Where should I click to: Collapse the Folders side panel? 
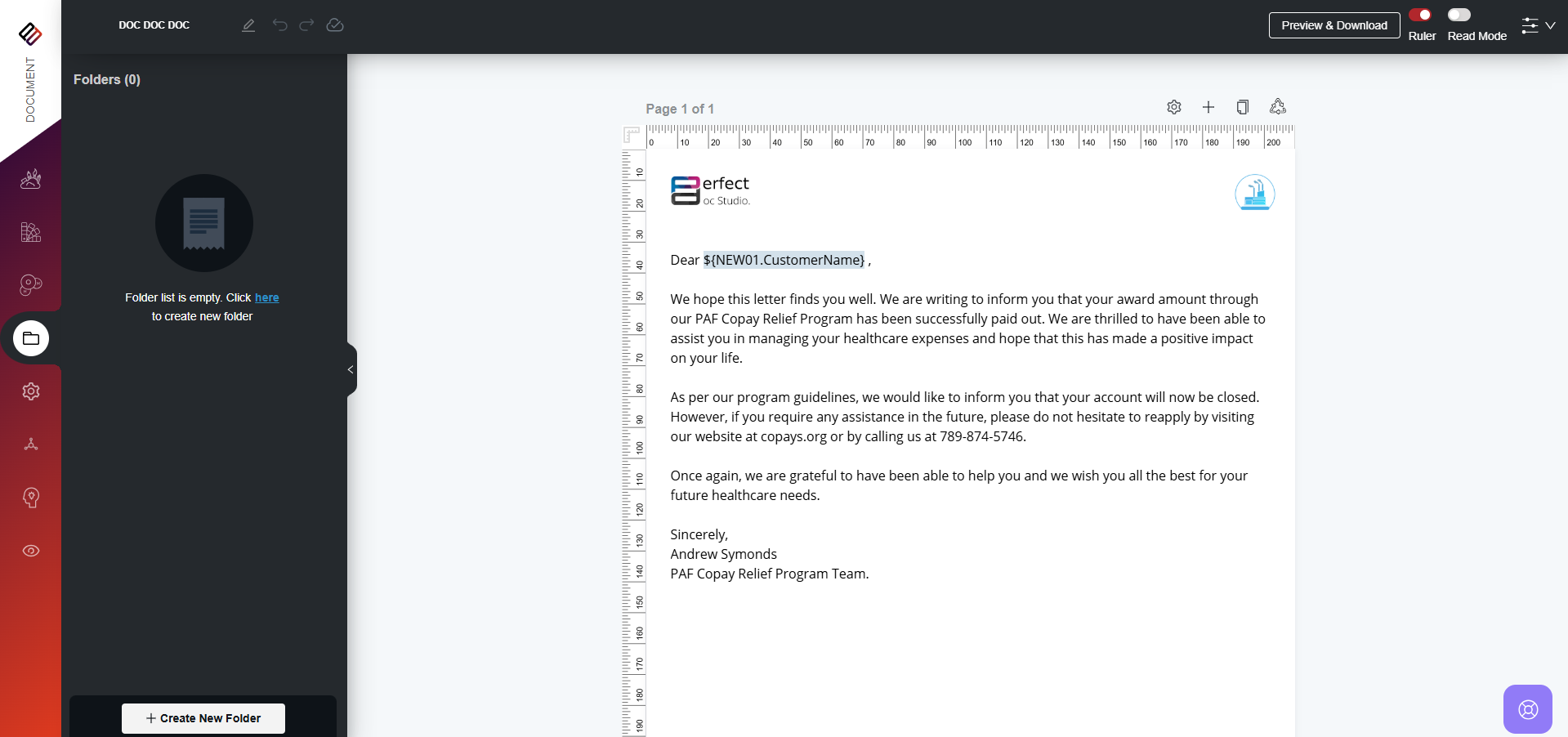[x=351, y=370]
